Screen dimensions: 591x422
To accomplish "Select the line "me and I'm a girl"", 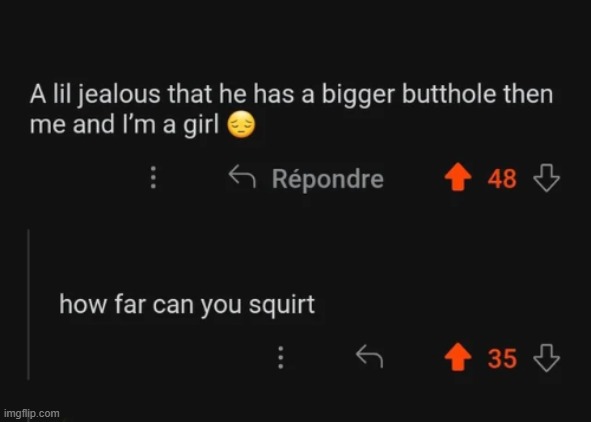I will (124, 125).
